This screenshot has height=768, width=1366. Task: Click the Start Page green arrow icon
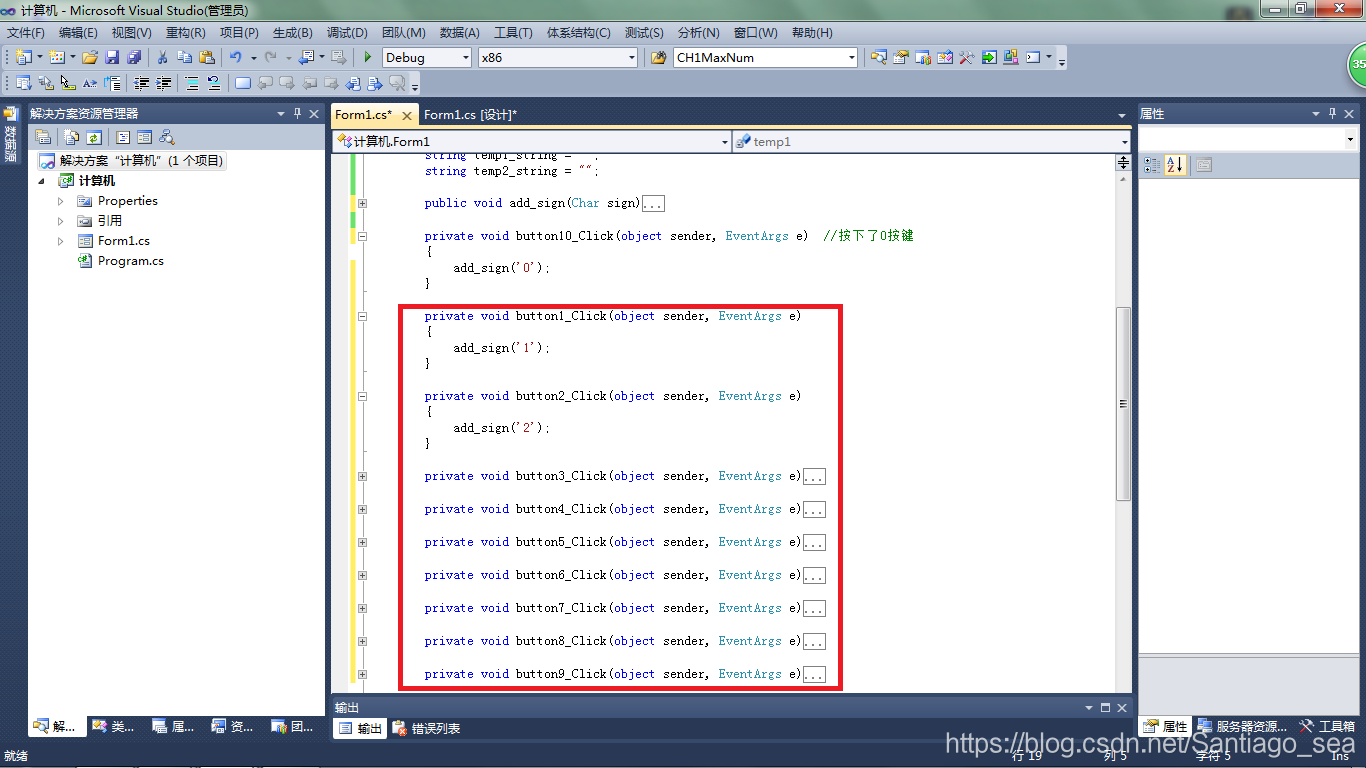point(989,57)
